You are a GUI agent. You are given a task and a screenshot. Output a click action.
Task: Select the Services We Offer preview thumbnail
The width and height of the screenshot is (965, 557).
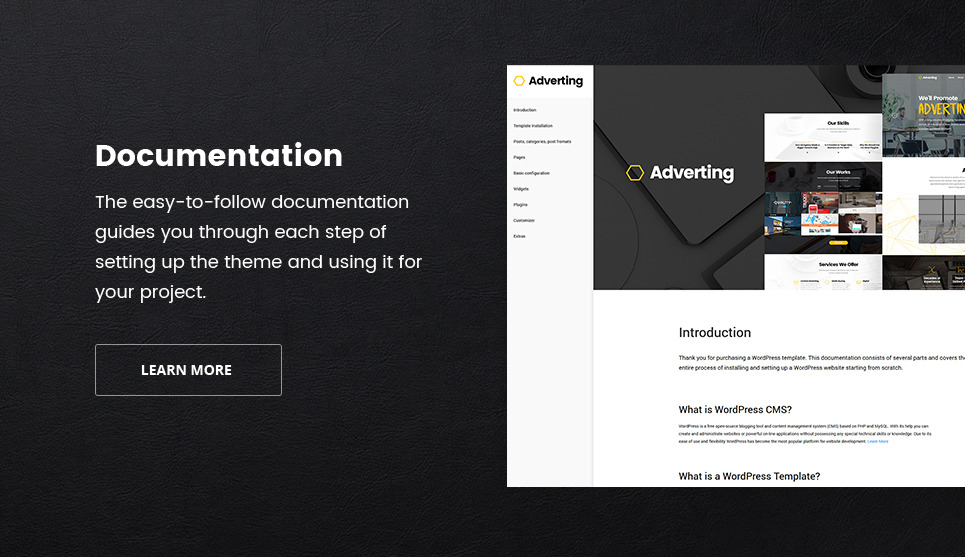point(823,271)
